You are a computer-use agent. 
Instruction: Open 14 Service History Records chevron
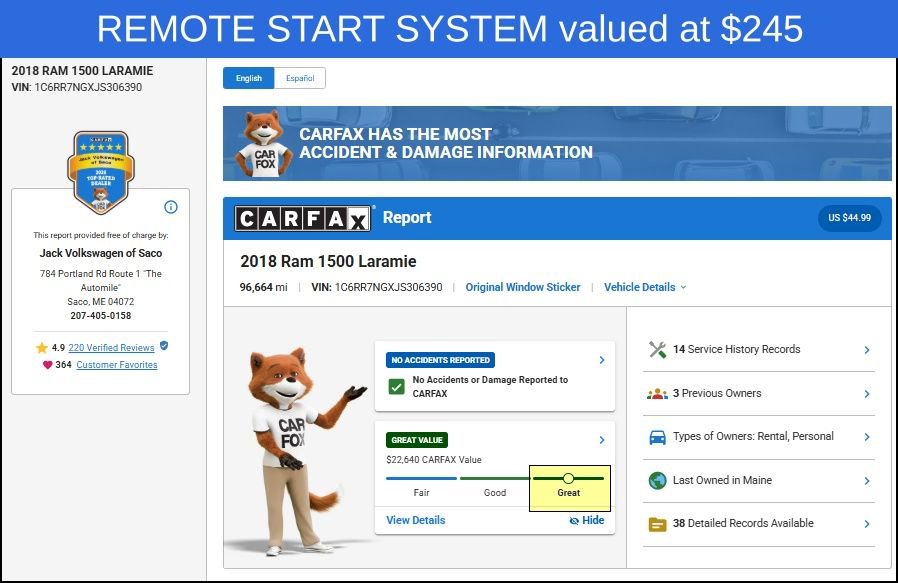[867, 350]
